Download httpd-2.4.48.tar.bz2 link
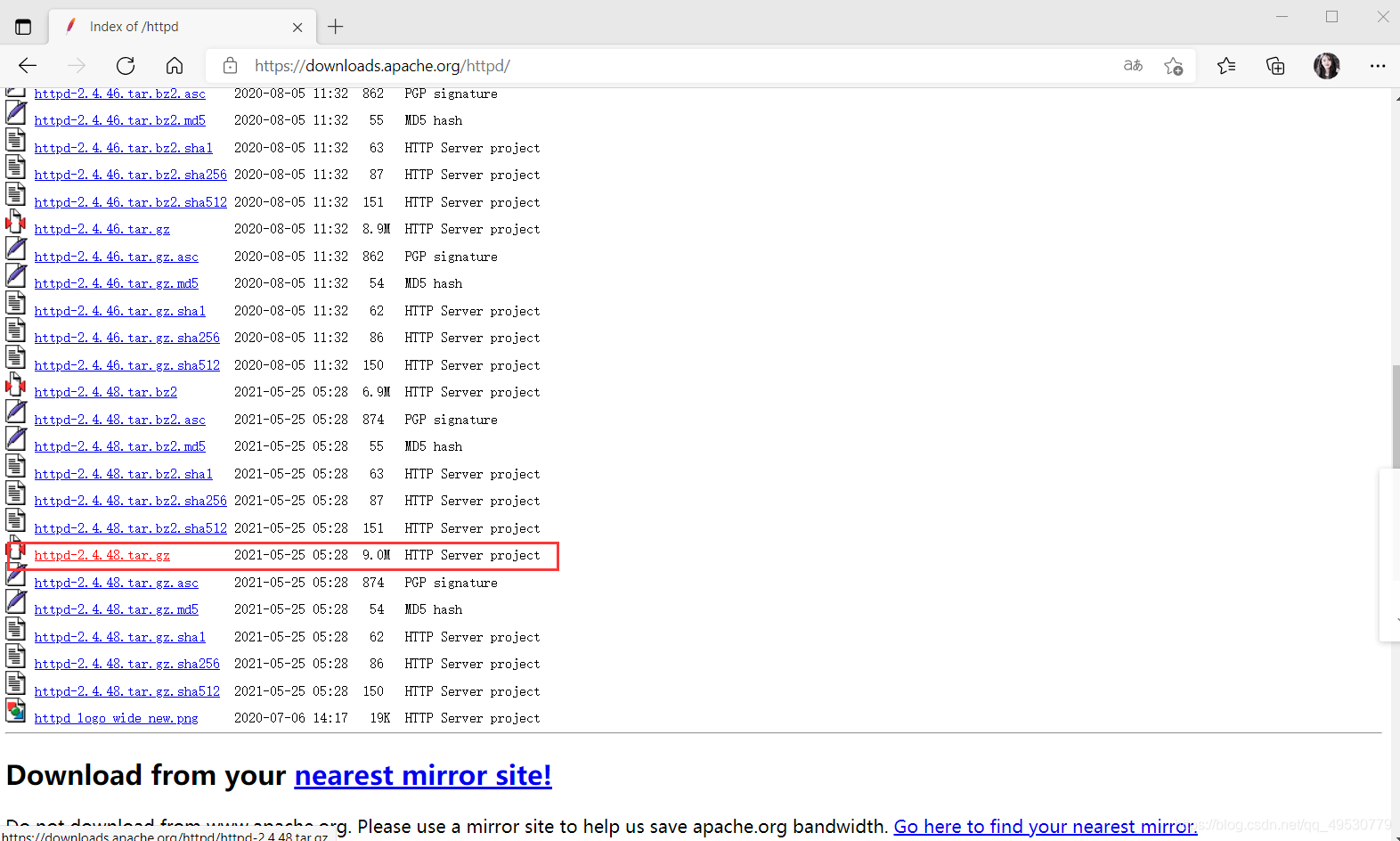The height and width of the screenshot is (841, 1400). point(106,392)
